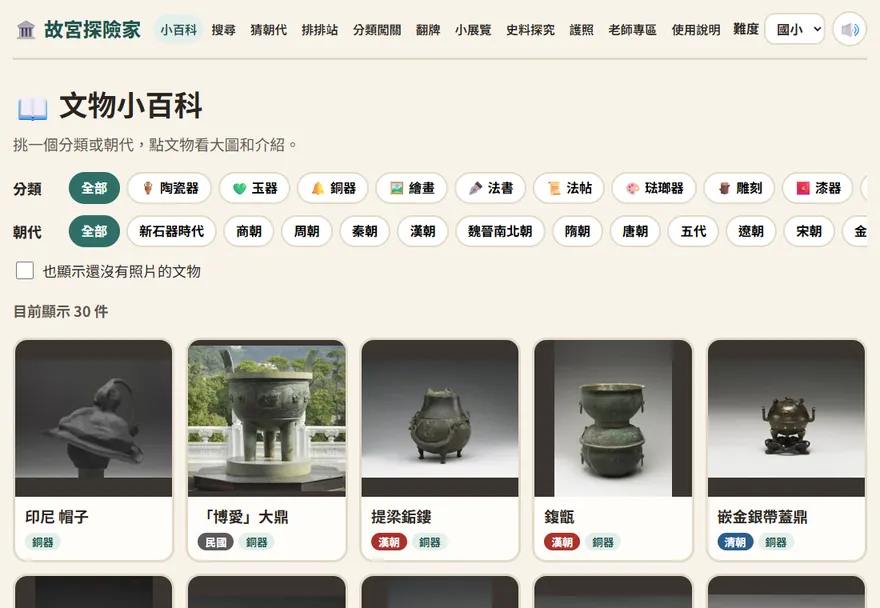Filter by 漢朝 dynasty chip

point(423,231)
